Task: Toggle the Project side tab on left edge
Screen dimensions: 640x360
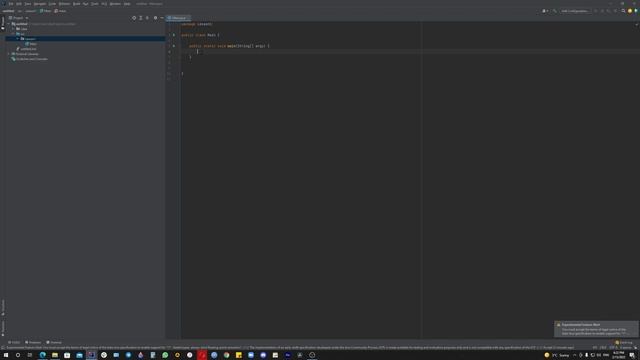Action: pos(2,23)
